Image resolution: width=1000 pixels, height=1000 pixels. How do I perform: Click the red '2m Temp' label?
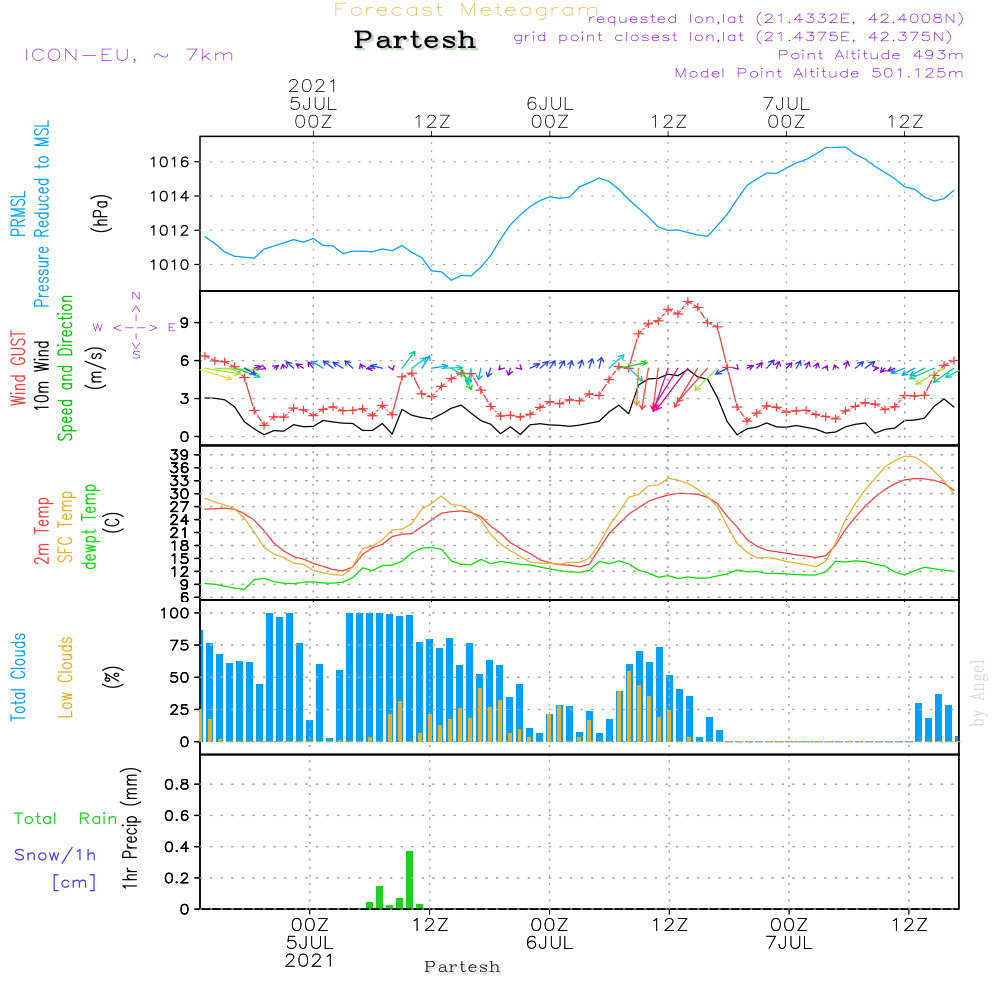(x=41, y=531)
